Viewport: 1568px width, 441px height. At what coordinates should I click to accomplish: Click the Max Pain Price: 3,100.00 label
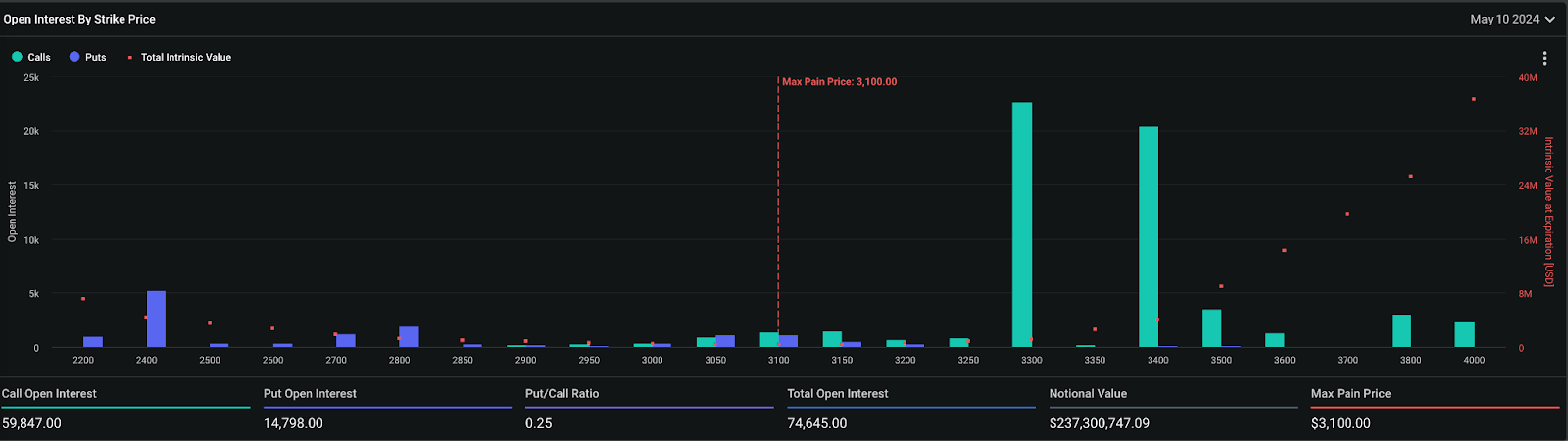tap(839, 82)
